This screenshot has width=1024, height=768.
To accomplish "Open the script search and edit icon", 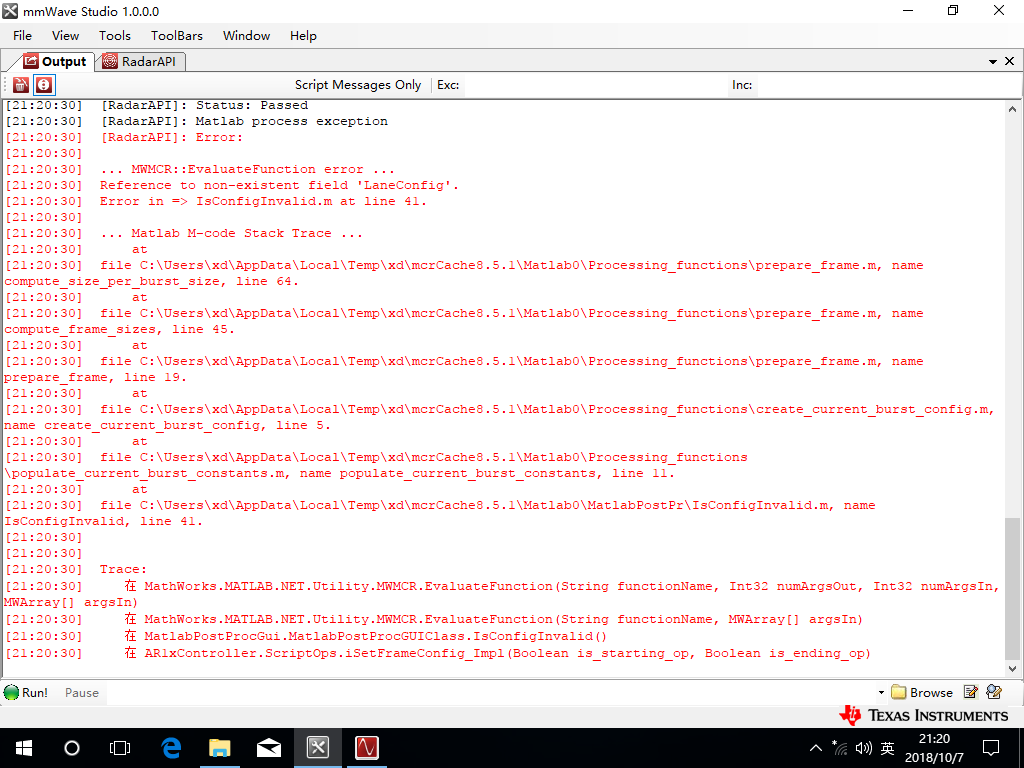I will tap(994, 692).
